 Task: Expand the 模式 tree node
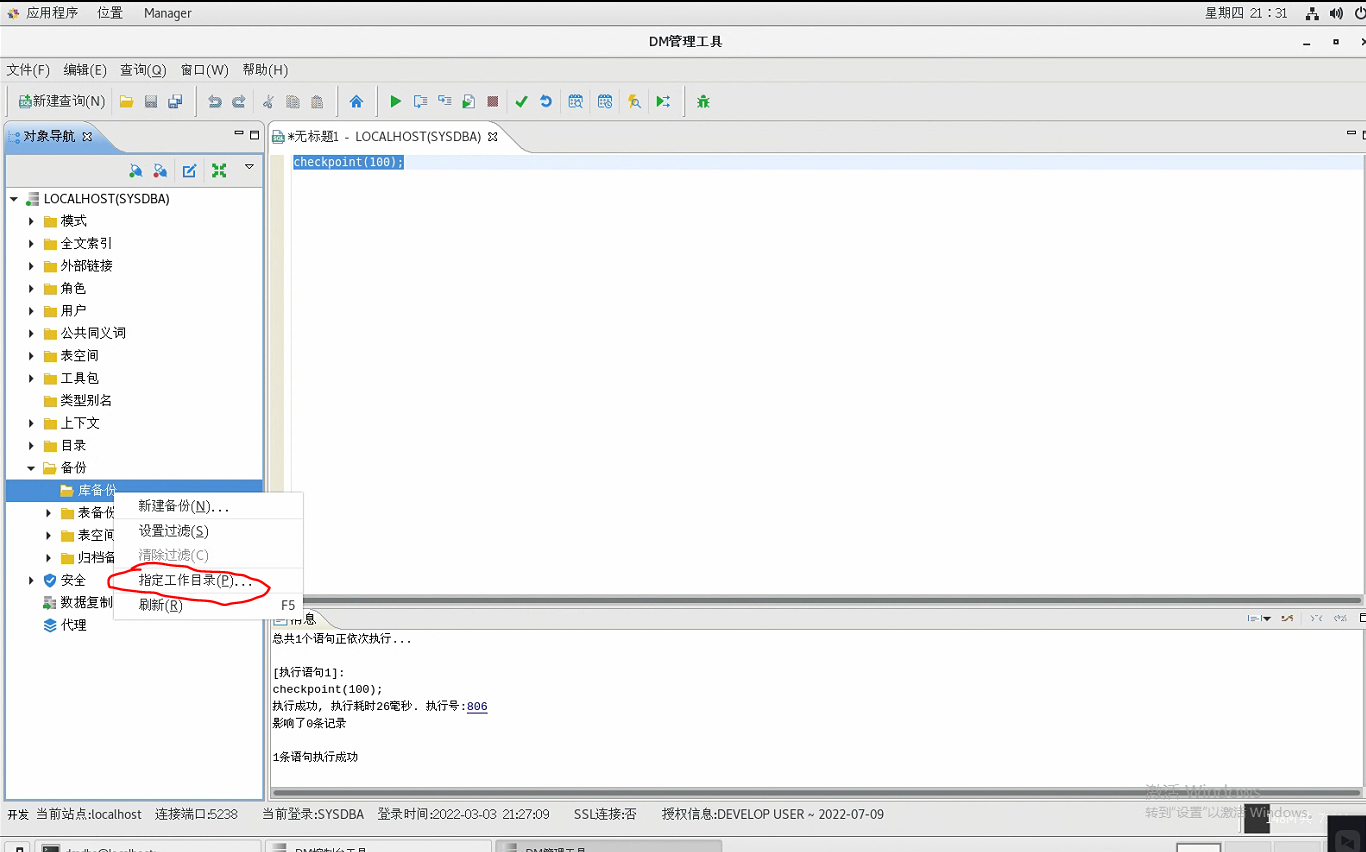31,221
